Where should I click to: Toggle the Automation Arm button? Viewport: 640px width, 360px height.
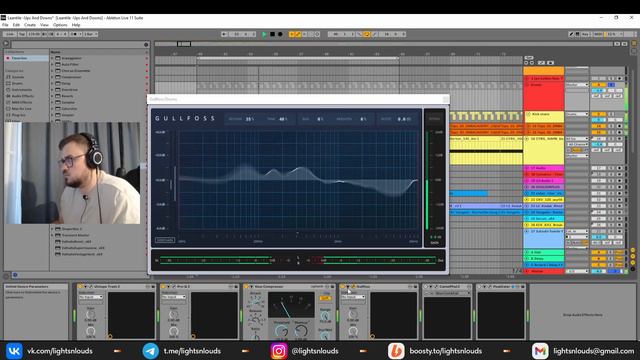click(x=298, y=34)
